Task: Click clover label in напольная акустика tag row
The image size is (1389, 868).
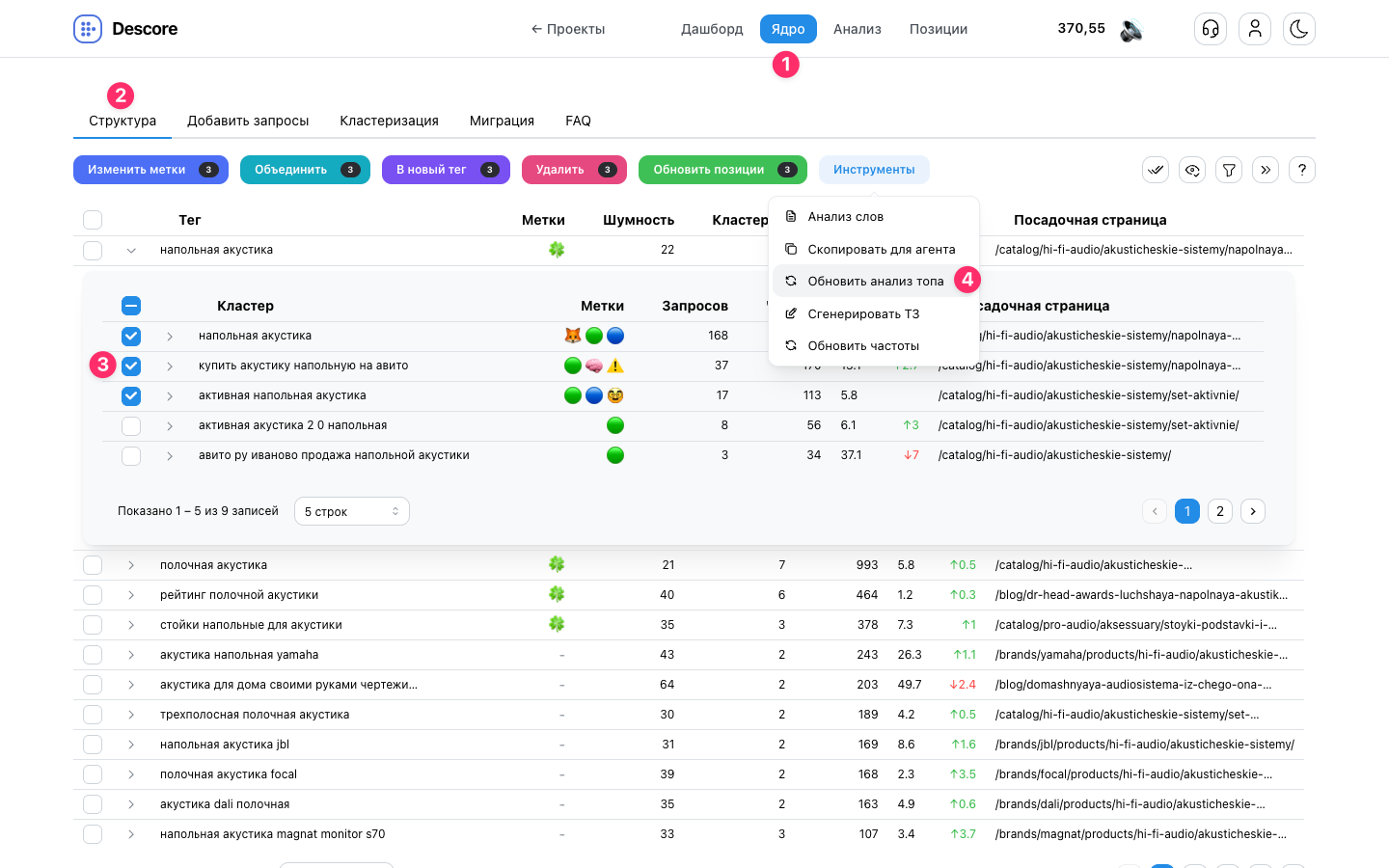Action: coord(557,250)
